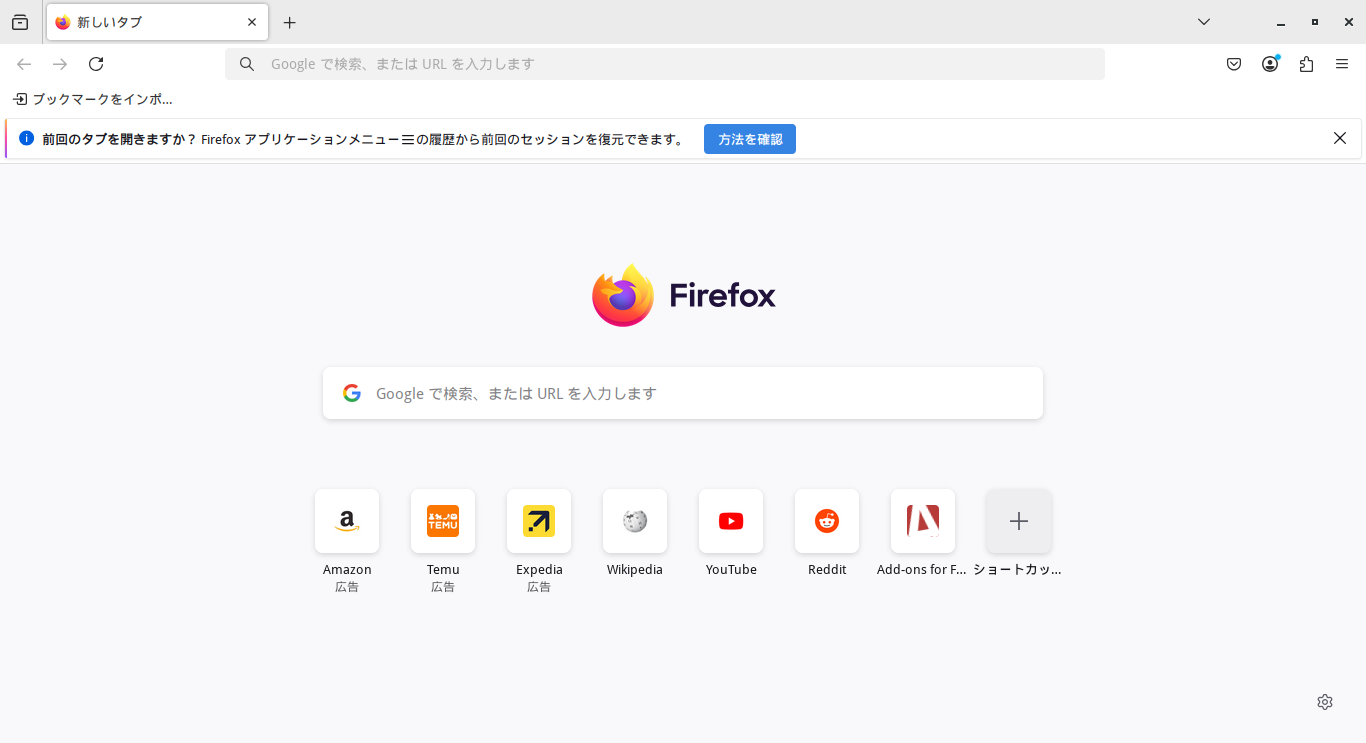Go back with the left arrow button
The image size is (1366, 743).
[24, 64]
